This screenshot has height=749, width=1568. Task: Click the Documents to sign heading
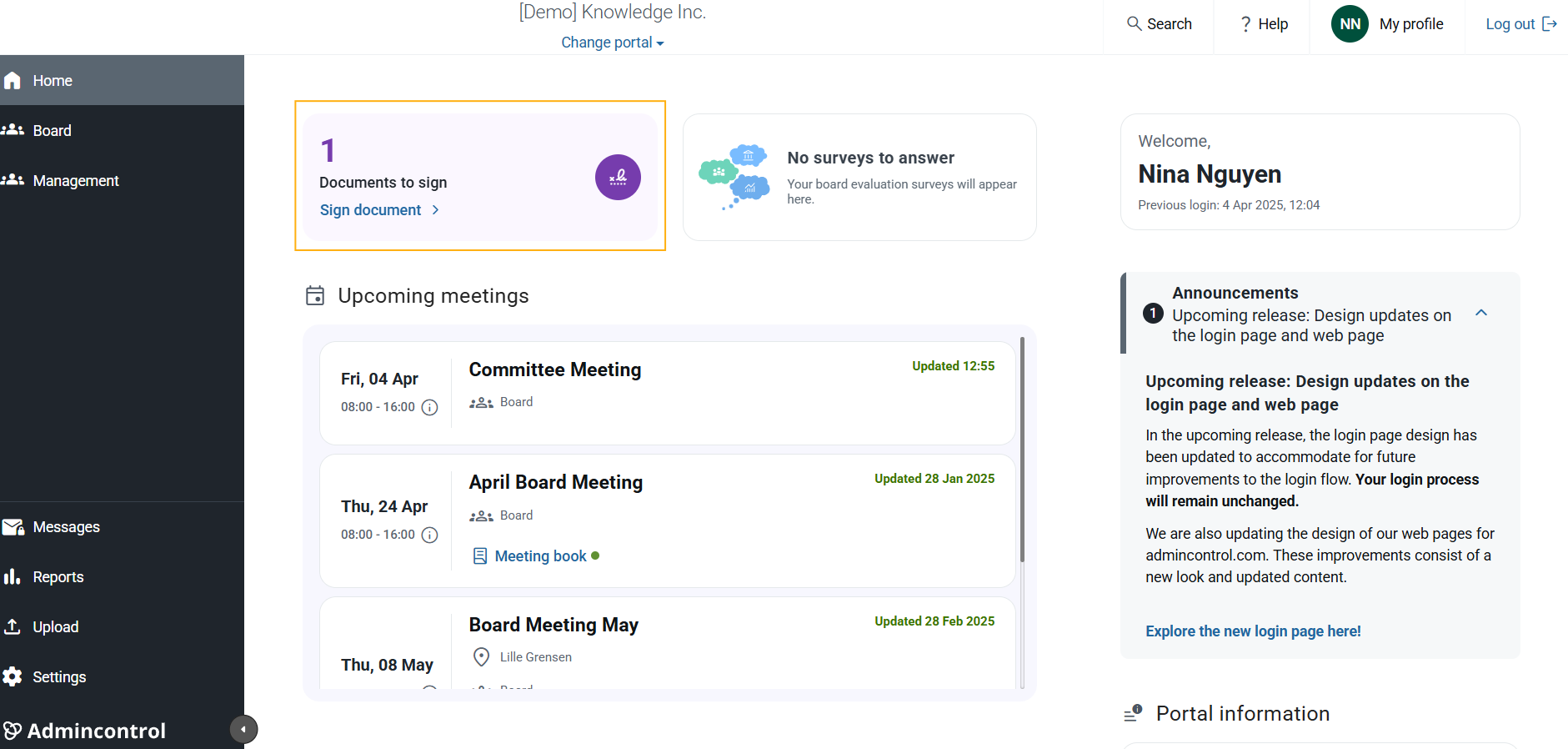(x=383, y=183)
